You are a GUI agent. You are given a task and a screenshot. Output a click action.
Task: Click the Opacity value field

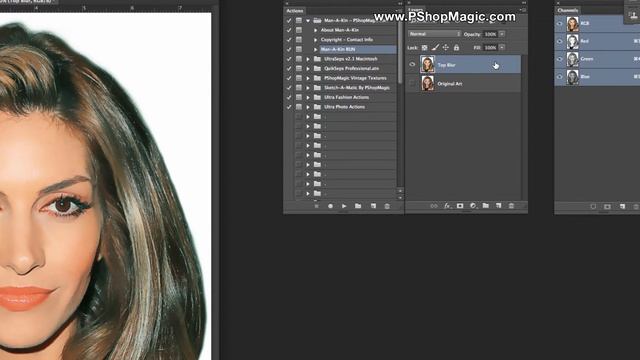(x=490, y=34)
